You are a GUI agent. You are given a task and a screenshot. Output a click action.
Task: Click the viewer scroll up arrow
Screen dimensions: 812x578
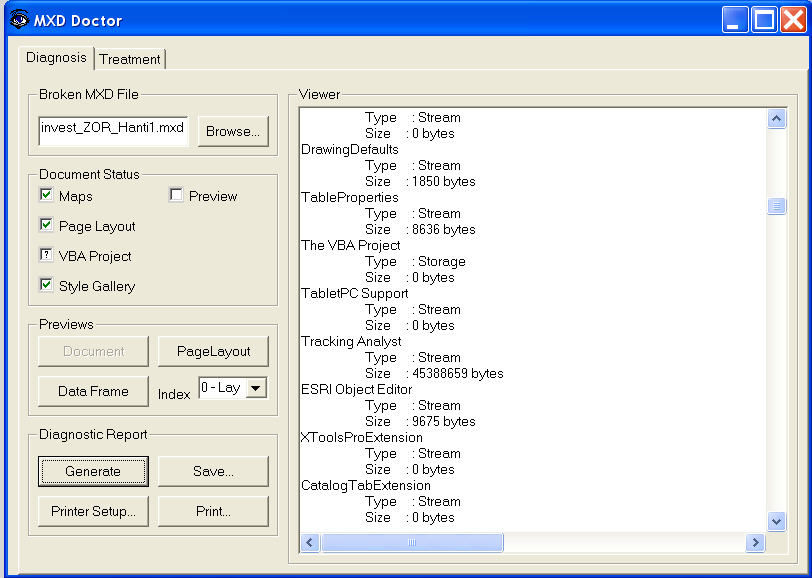click(776, 119)
